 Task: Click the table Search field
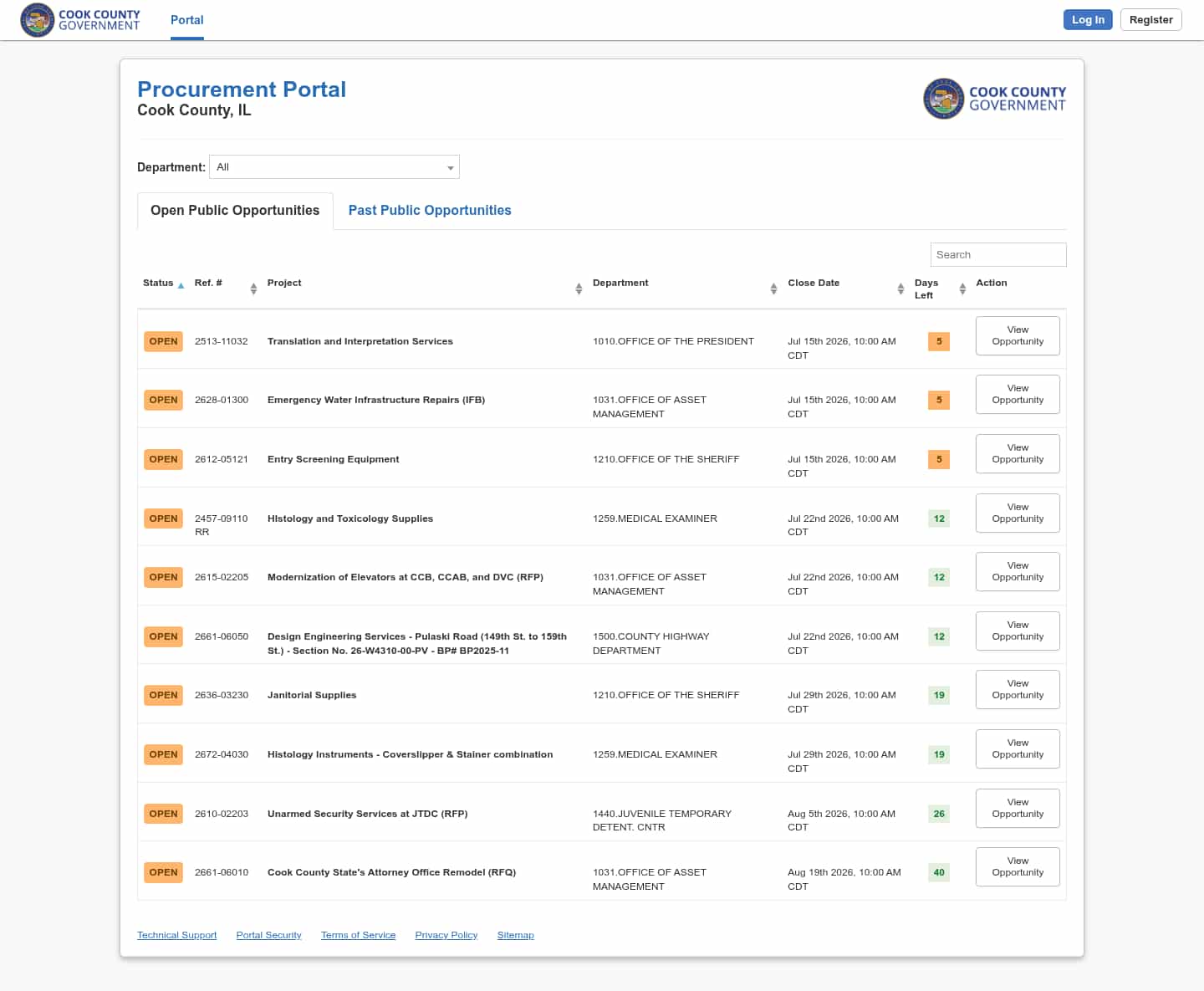tap(998, 255)
